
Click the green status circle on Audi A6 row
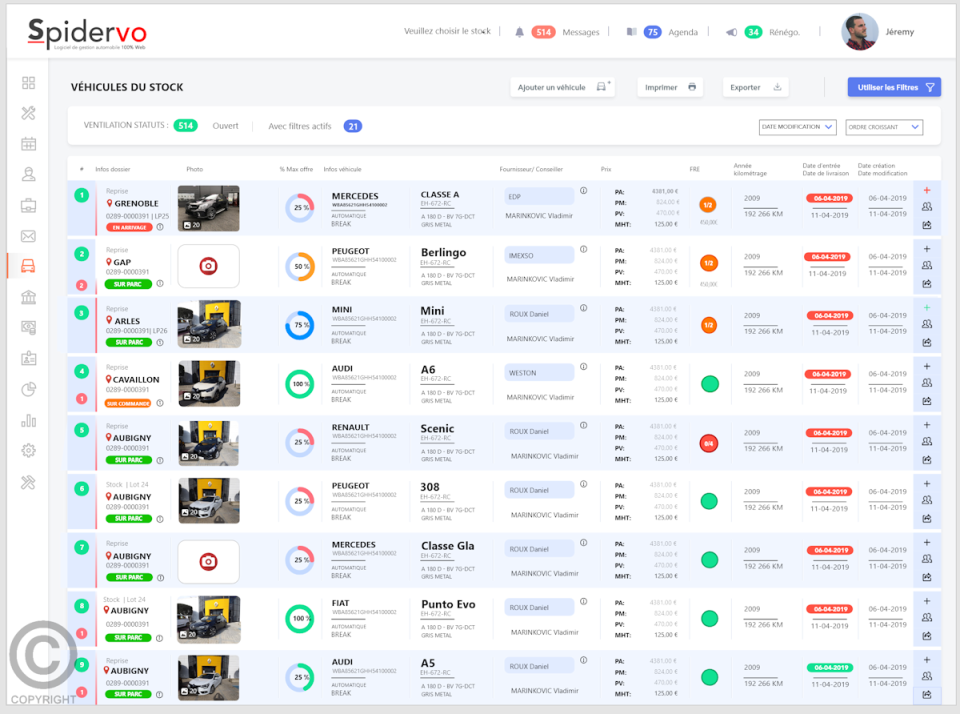[710, 383]
